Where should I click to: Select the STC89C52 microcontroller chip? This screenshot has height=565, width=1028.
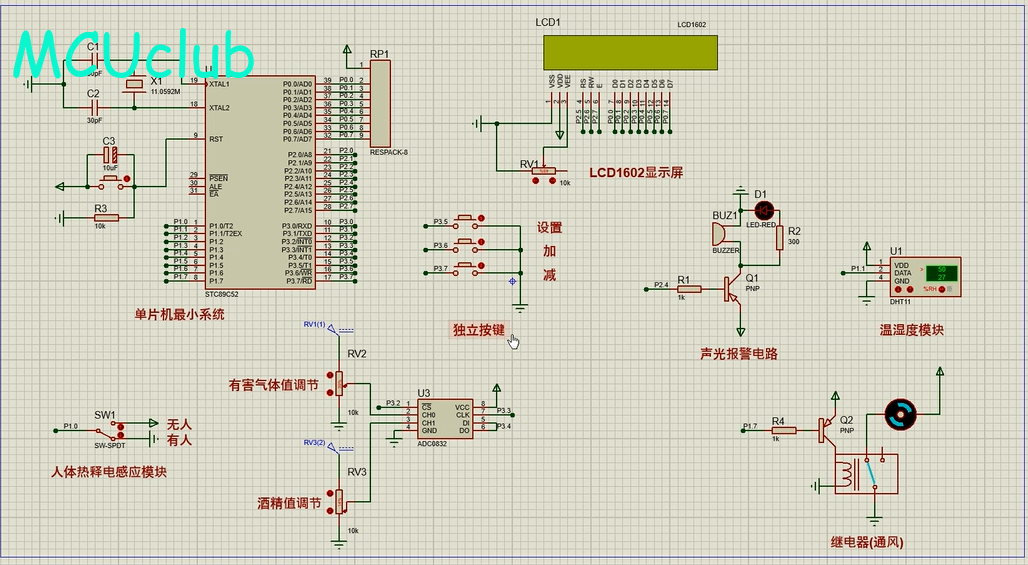pyautogui.click(x=259, y=183)
